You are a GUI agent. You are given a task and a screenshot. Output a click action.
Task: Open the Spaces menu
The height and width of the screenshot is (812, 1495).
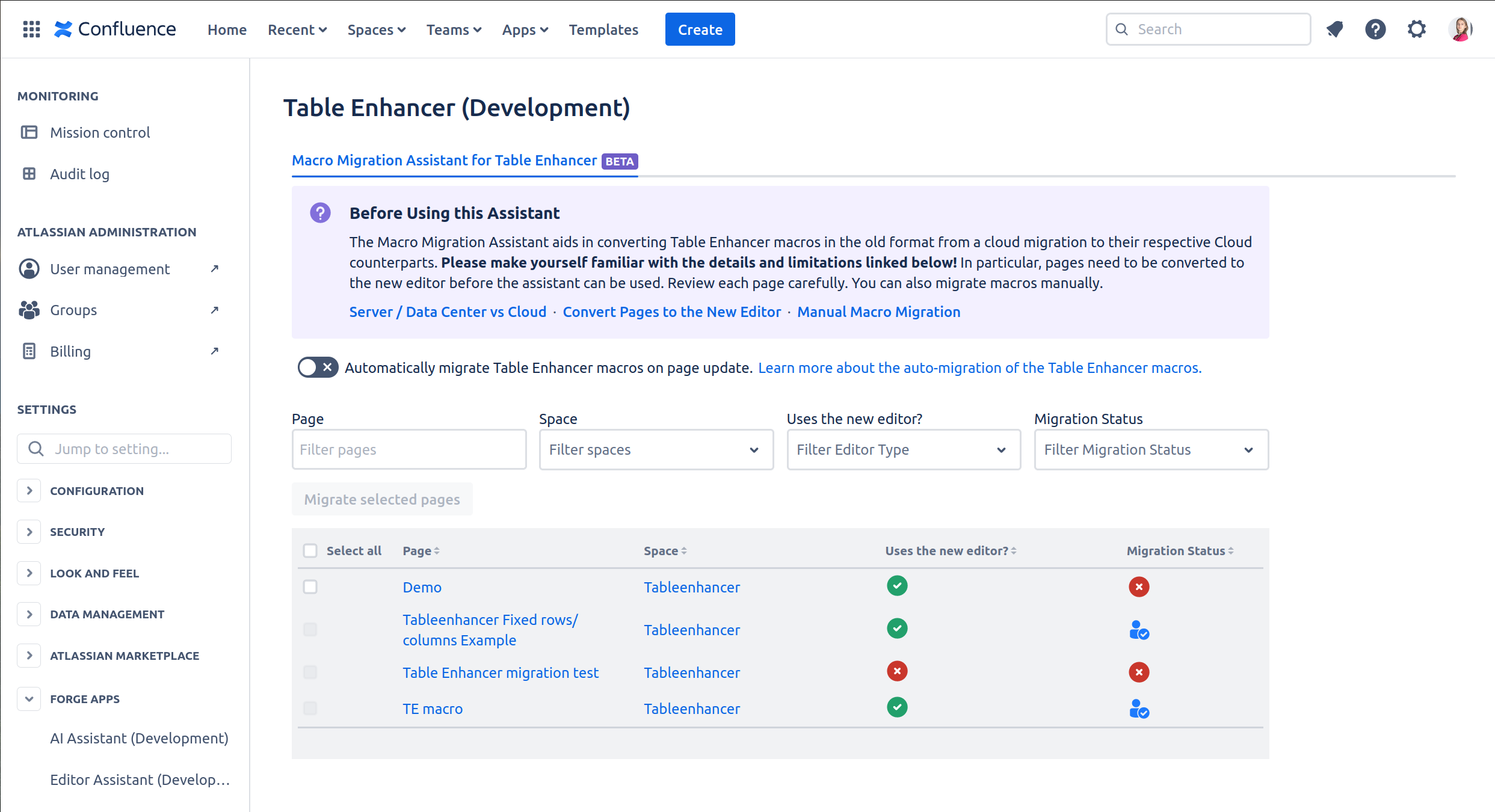tap(376, 29)
